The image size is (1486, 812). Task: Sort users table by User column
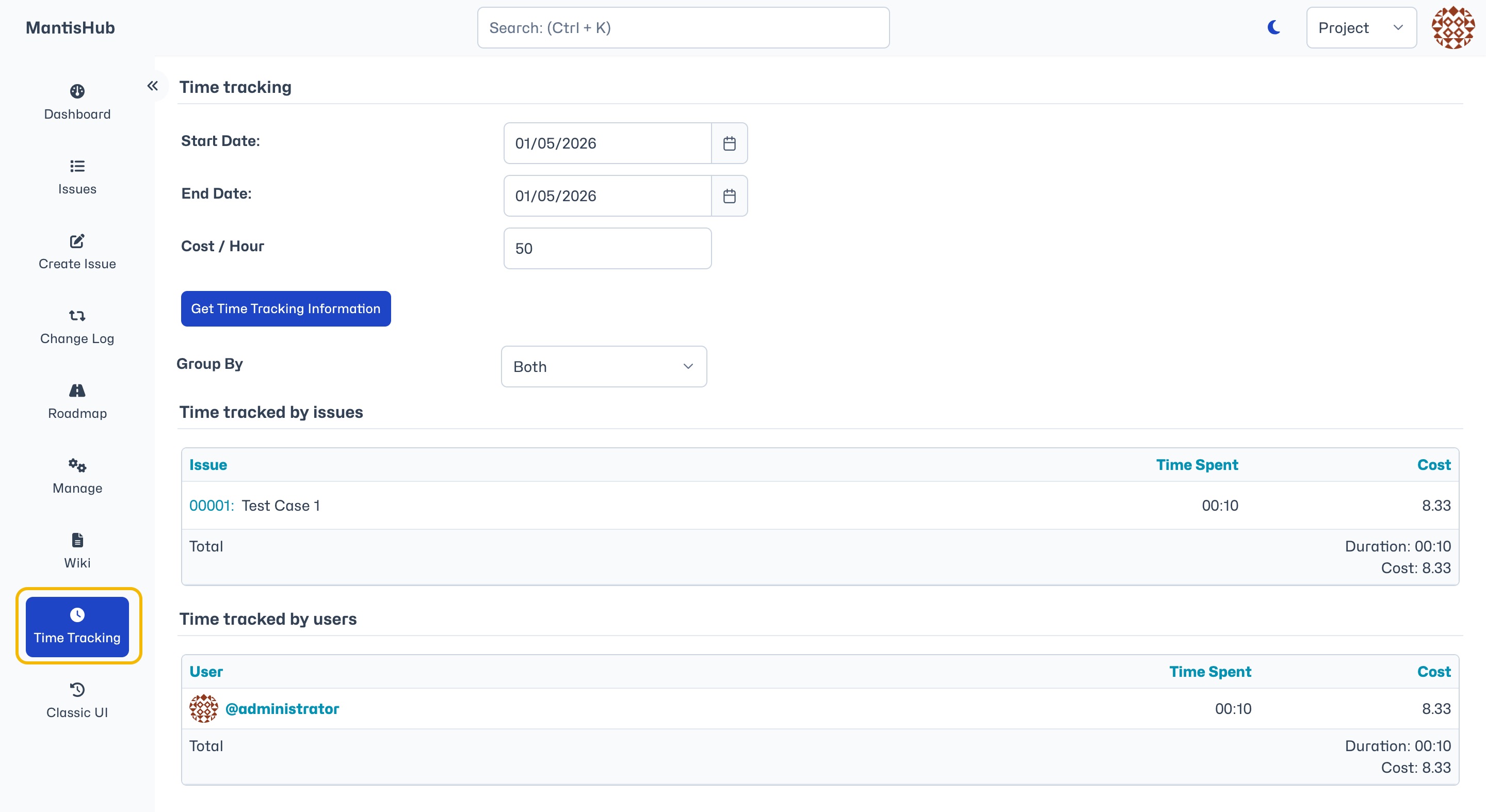206,671
